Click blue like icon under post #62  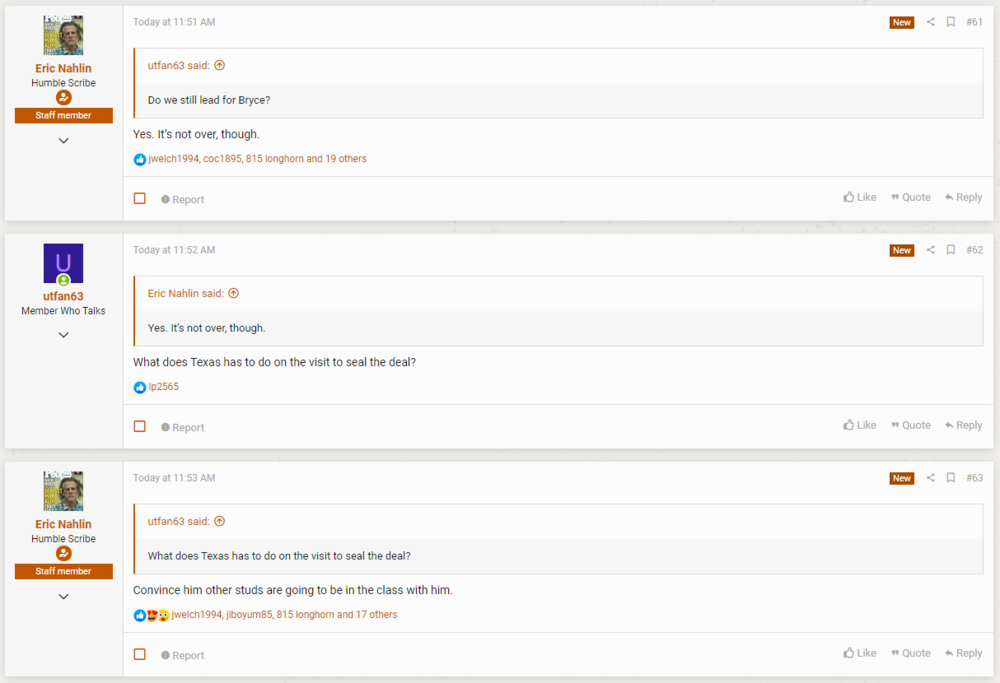(x=140, y=387)
